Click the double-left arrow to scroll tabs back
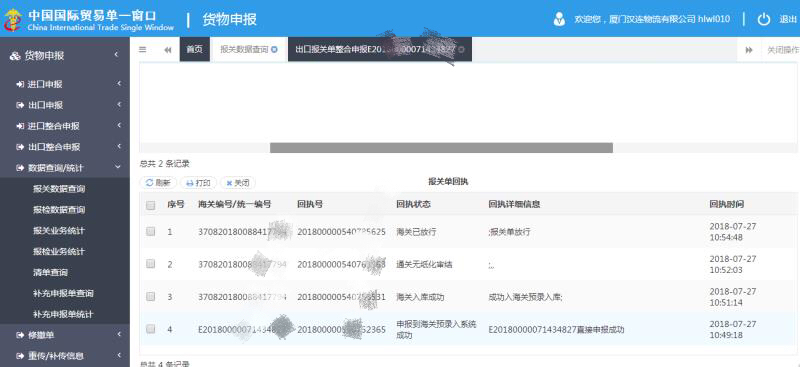800x367 pixels. point(167,50)
